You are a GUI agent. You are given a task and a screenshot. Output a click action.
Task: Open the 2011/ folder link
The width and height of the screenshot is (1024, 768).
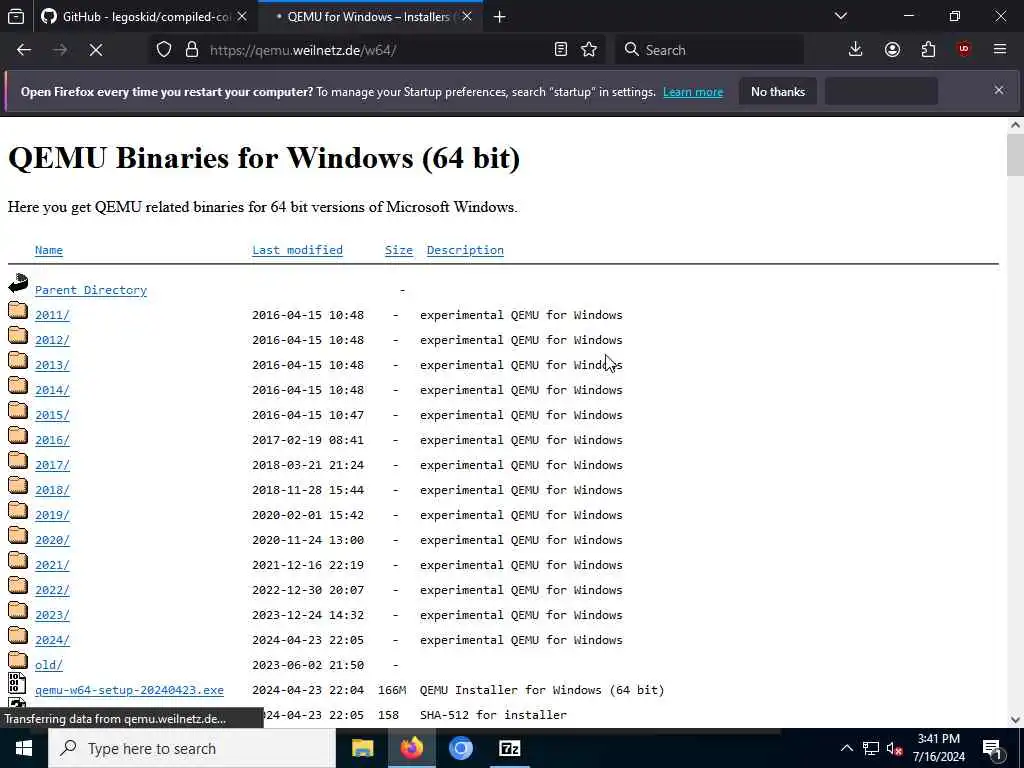(x=52, y=315)
